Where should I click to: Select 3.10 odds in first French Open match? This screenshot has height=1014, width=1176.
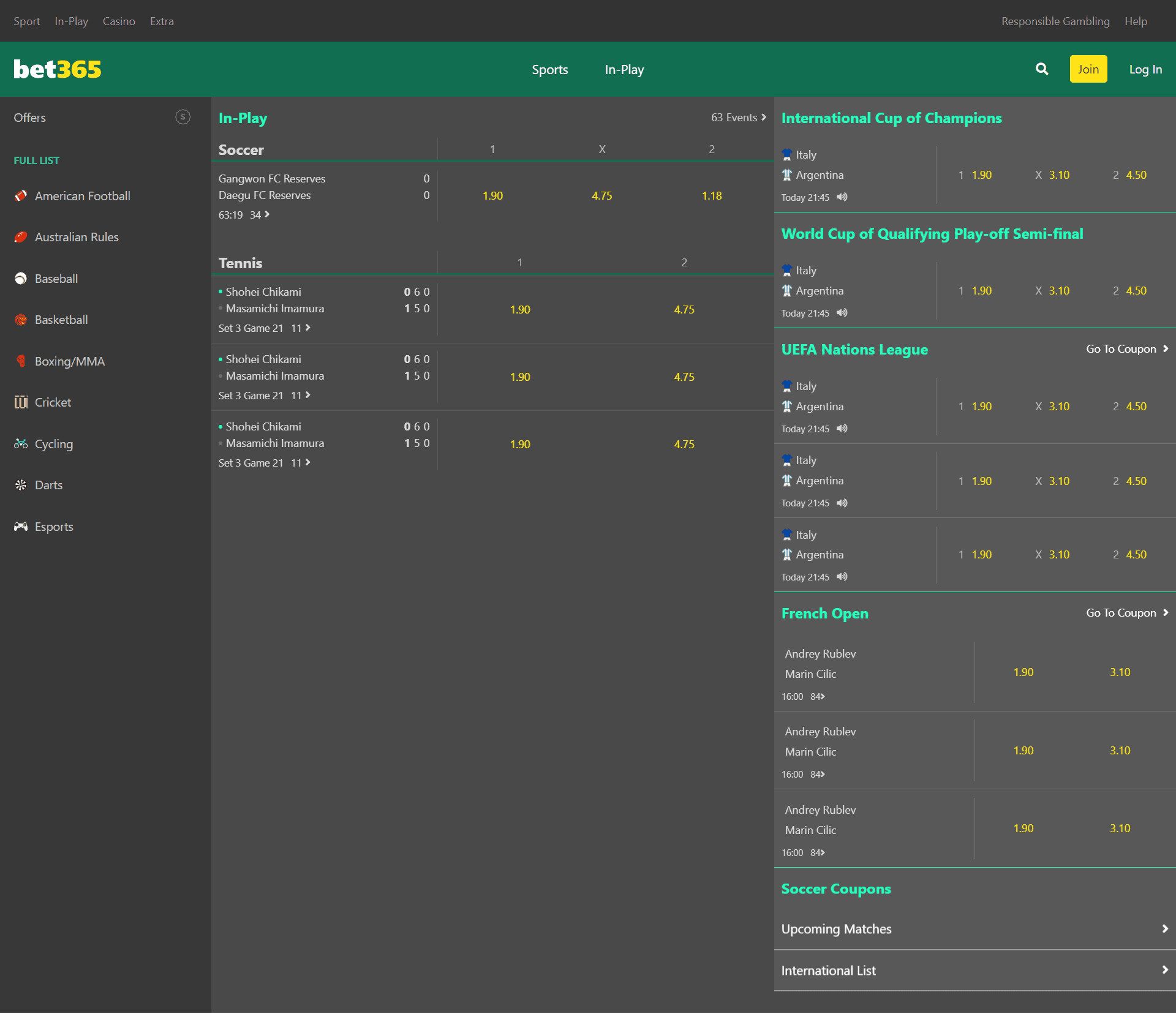click(x=1120, y=672)
